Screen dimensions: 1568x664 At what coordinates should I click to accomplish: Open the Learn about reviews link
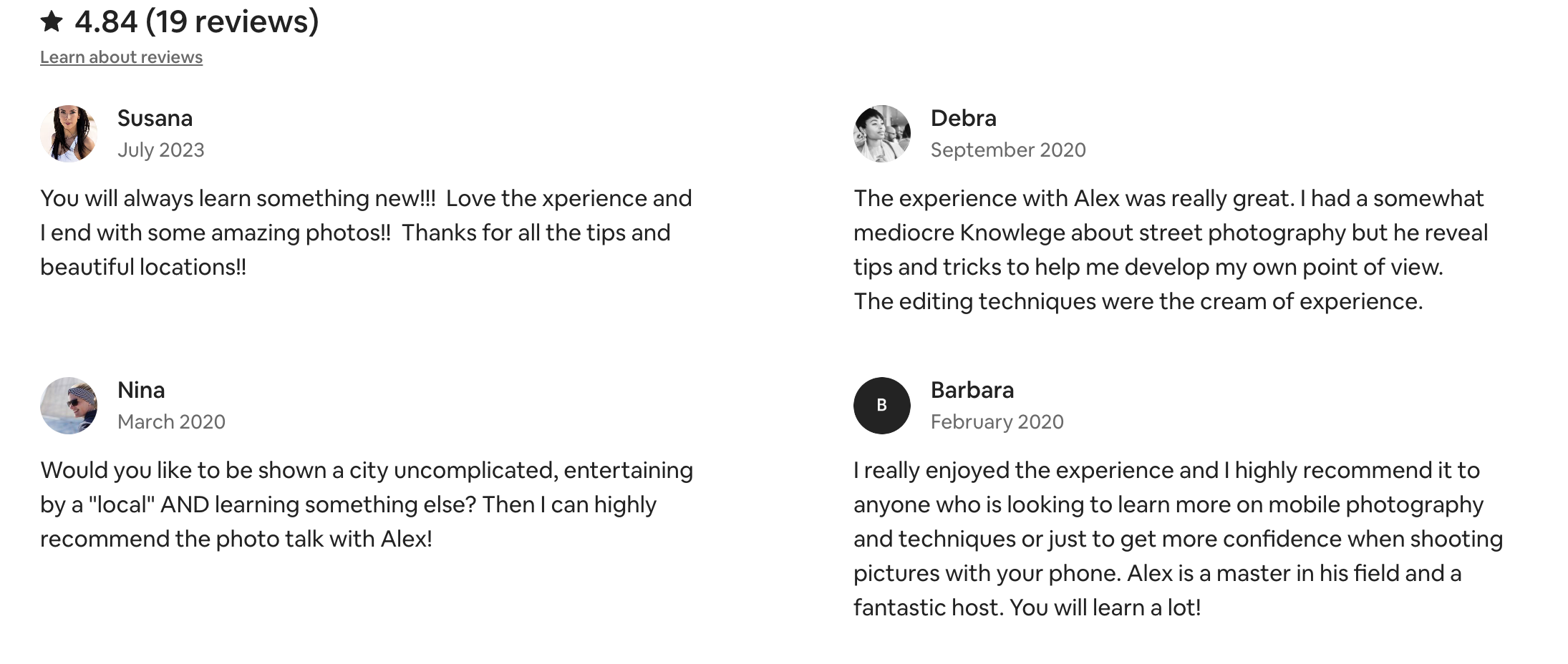click(121, 57)
